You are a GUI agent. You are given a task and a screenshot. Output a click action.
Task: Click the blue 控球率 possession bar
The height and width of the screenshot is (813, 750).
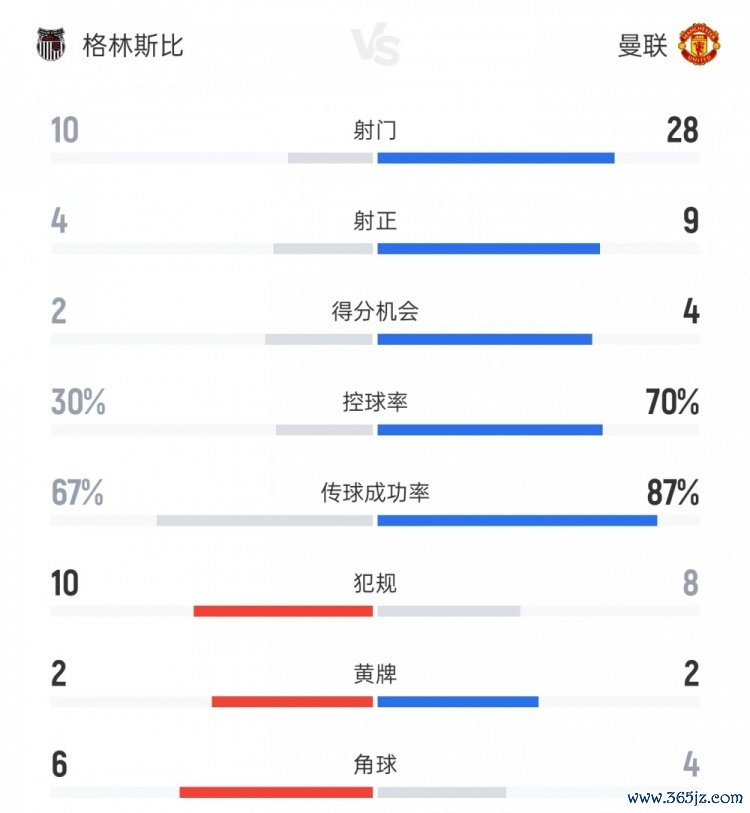click(x=489, y=430)
